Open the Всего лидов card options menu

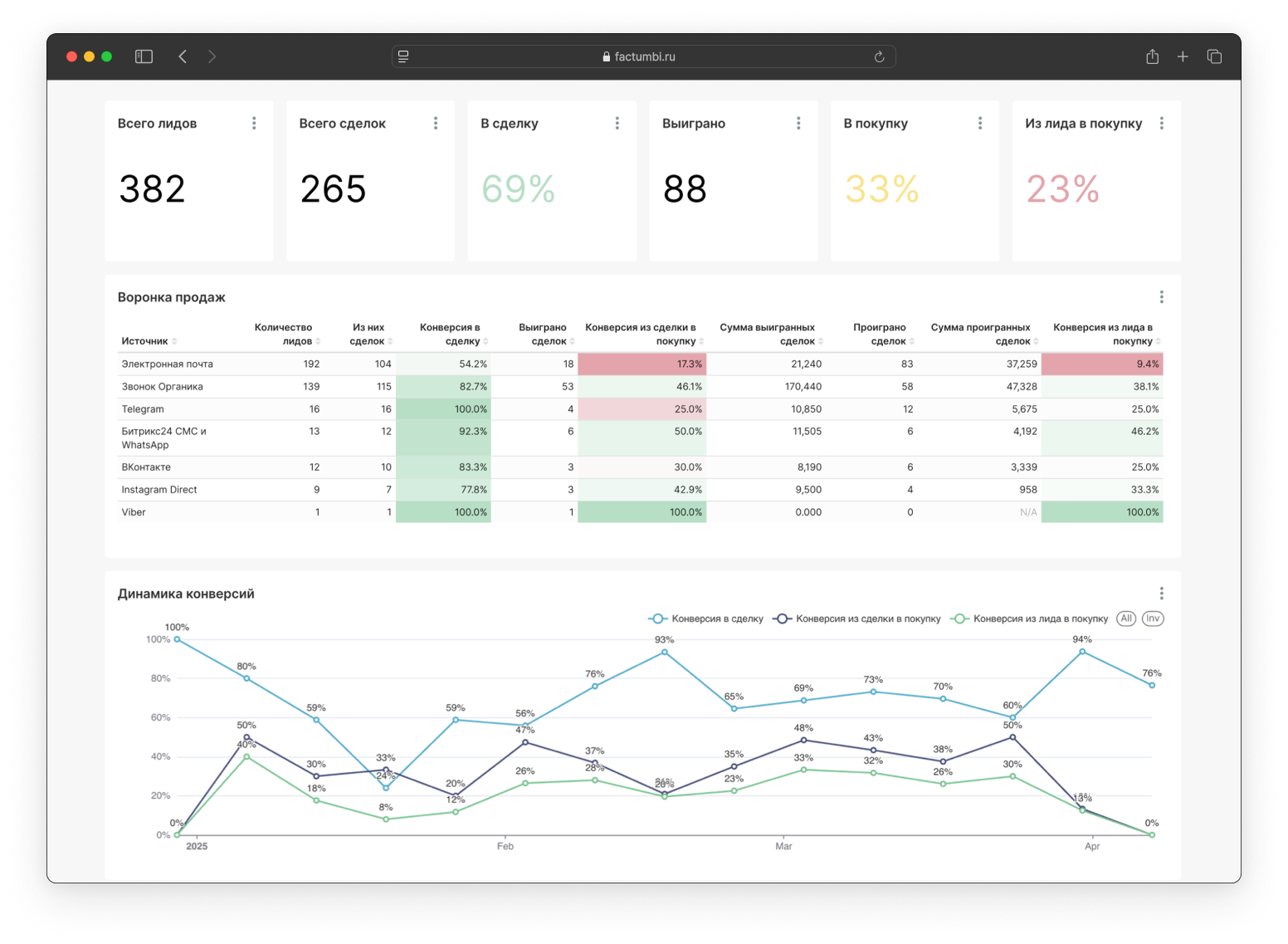click(x=254, y=123)
